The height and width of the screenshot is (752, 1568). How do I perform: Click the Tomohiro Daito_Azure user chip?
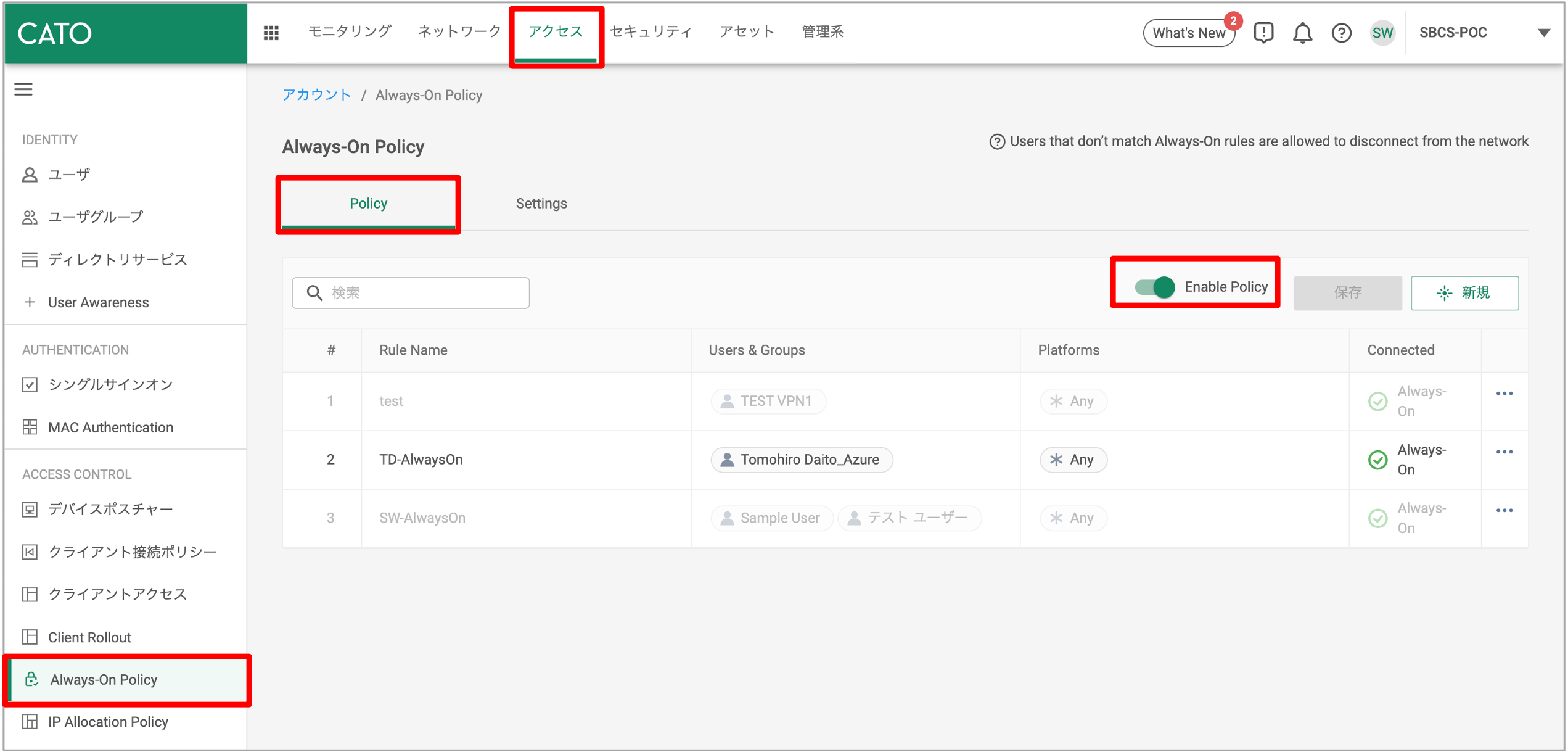802,460
